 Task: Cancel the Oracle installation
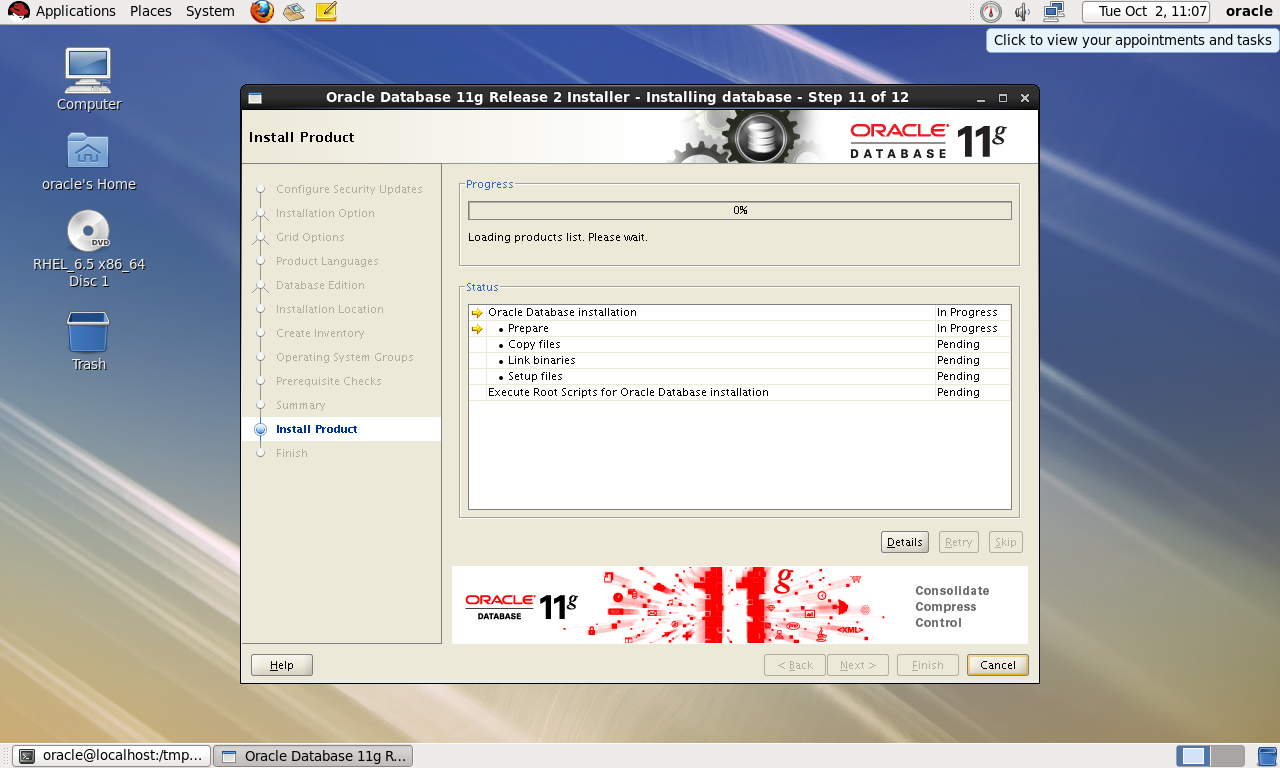[x=998, y=665]
